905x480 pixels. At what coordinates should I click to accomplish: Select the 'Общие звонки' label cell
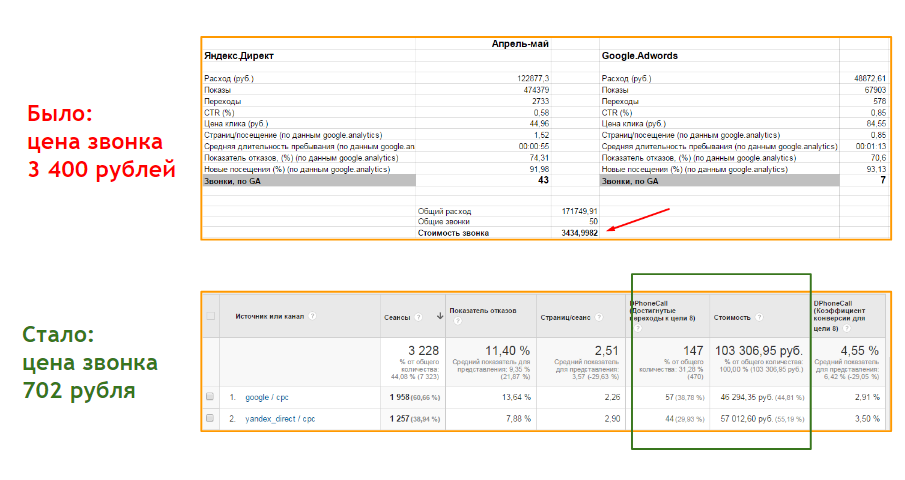pyautogui.click(x=443, y=222)
